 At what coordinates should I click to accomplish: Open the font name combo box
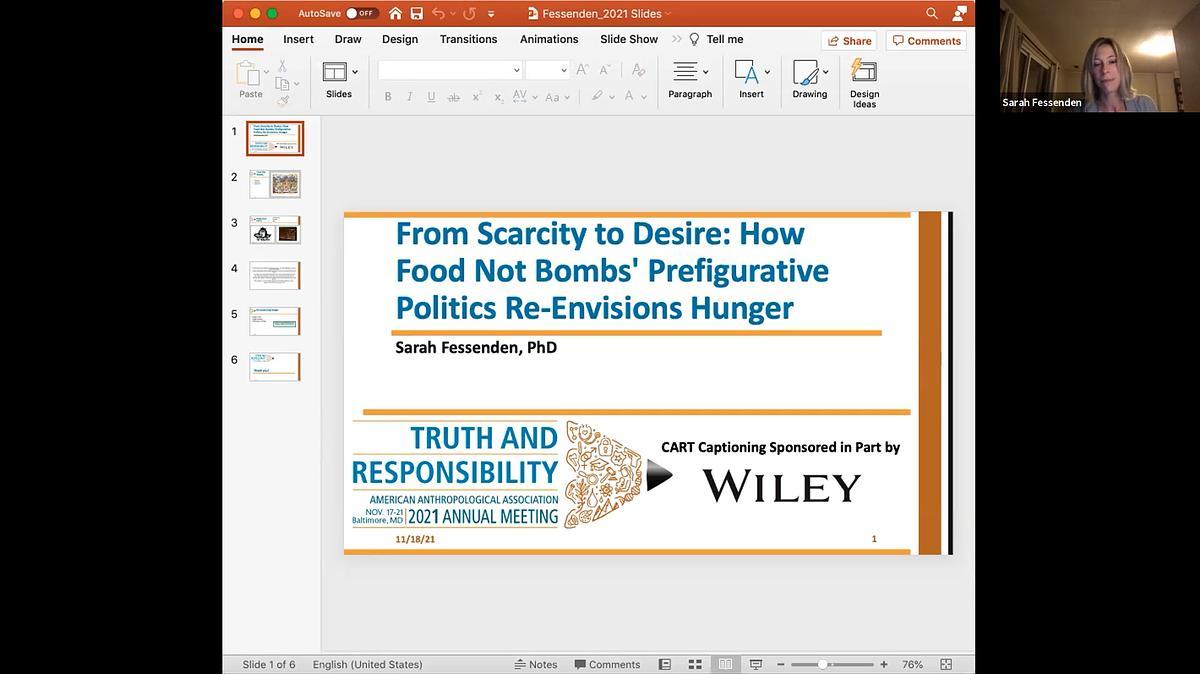pos(450,70)
